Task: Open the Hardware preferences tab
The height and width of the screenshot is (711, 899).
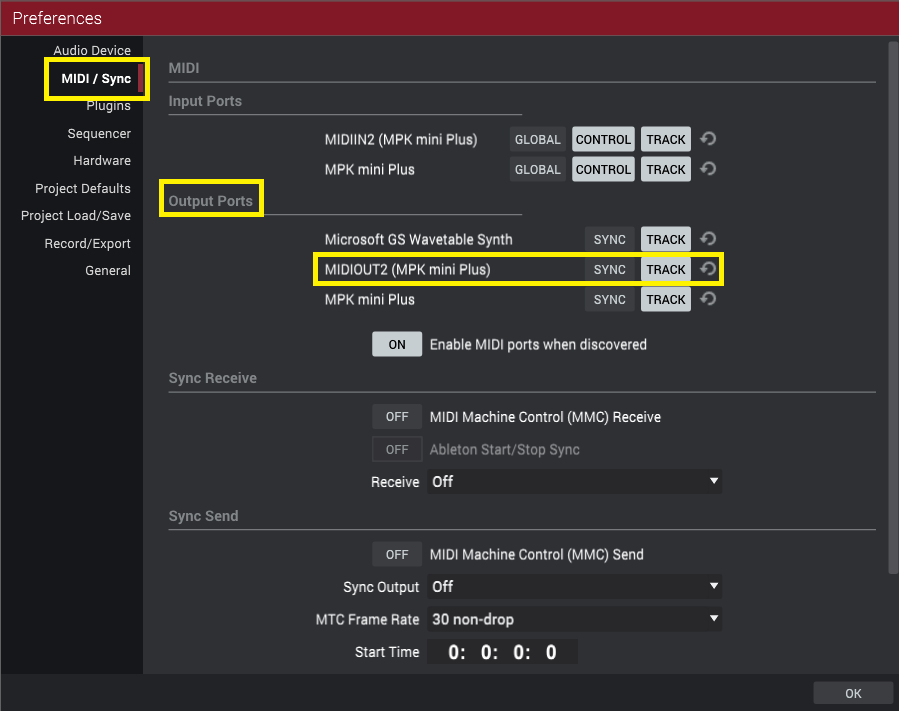Action: point(101,161)
